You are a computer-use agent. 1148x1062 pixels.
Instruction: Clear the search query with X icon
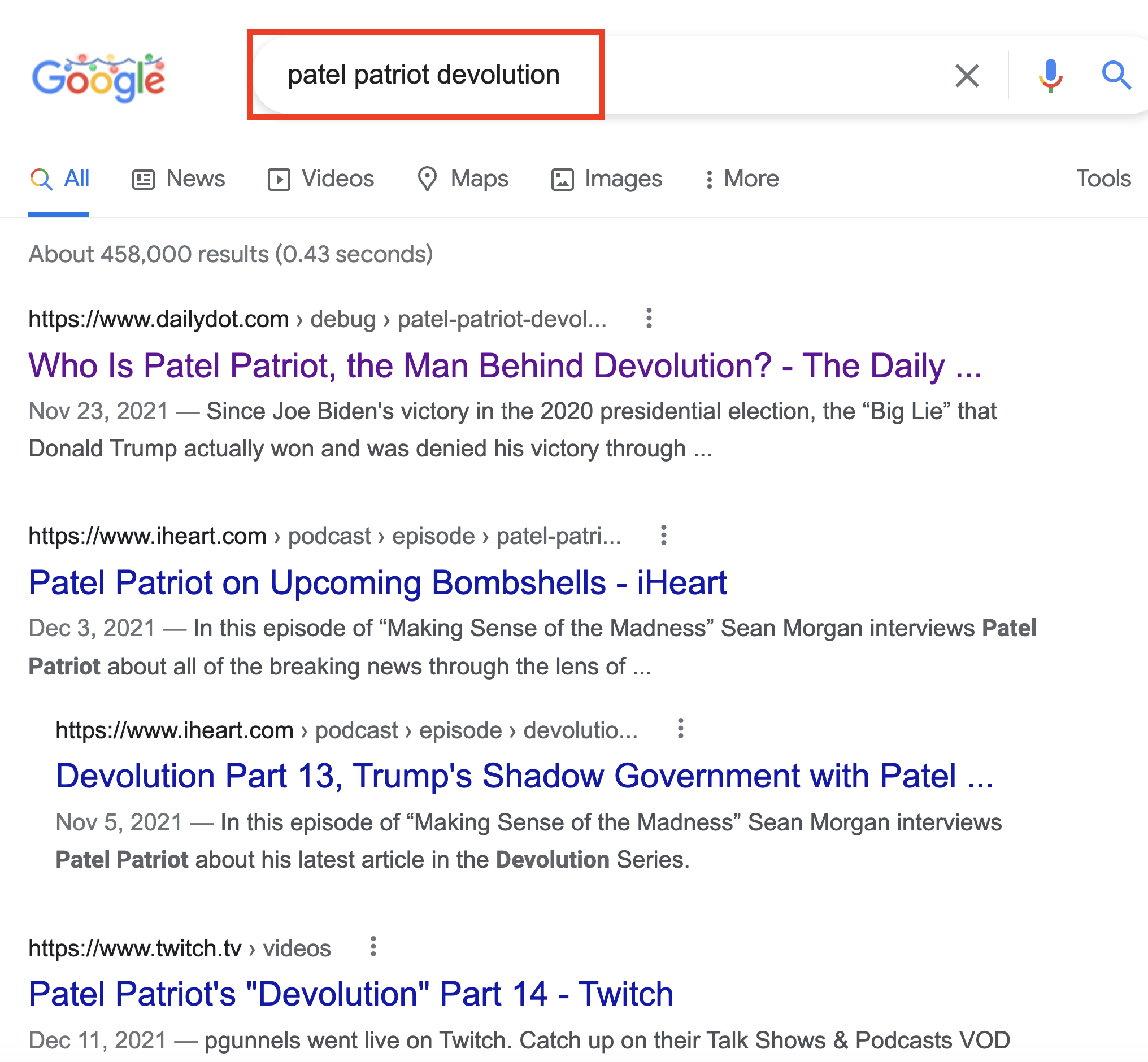pyautogui.click(x=966, y=75)
